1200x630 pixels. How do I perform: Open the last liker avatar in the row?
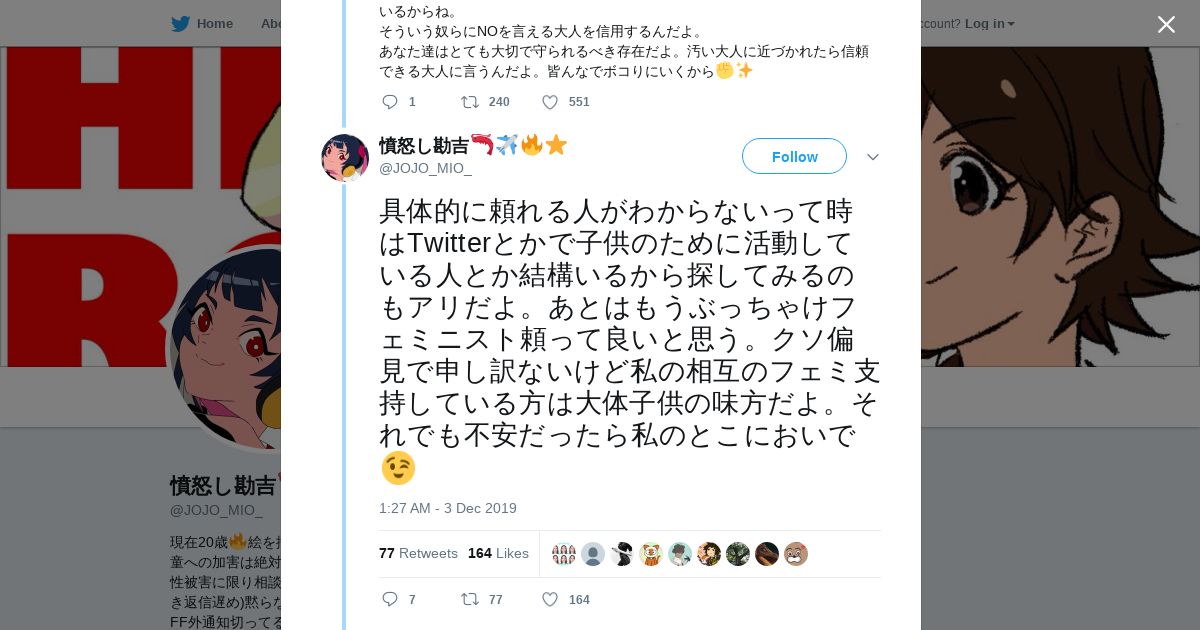coord(796,554)
